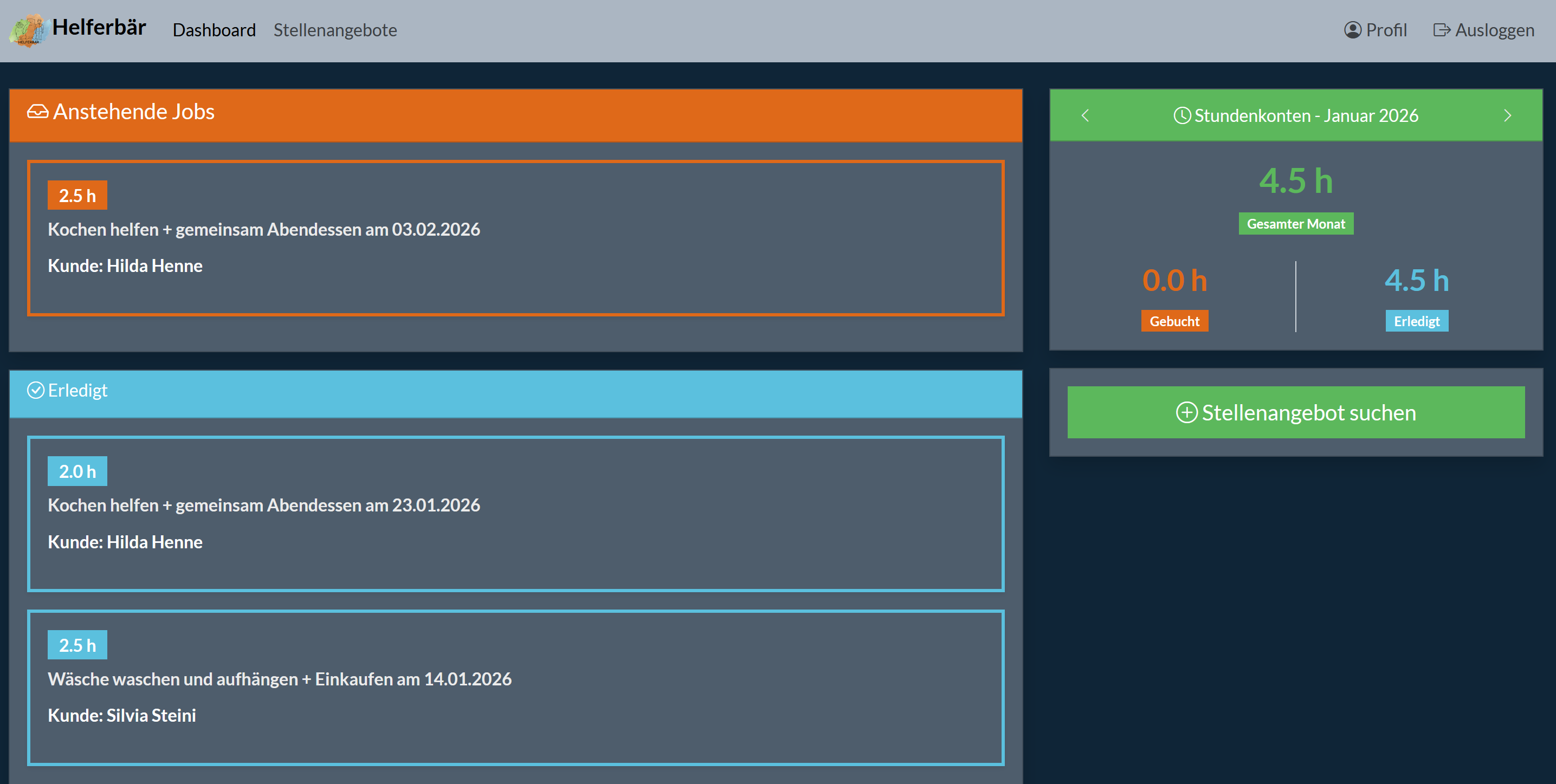Click the green Gesamter Monat badge

[1295, 224]
